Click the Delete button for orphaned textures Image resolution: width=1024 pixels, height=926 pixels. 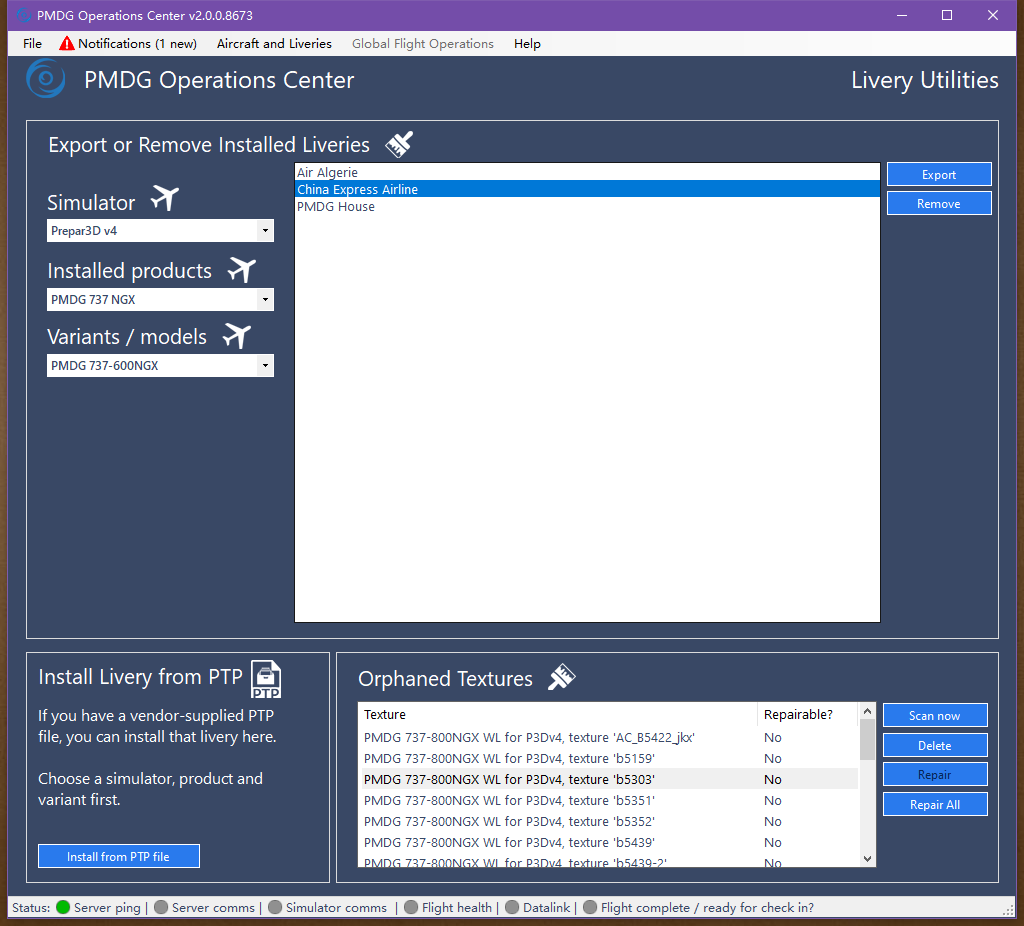pos(935,745)
